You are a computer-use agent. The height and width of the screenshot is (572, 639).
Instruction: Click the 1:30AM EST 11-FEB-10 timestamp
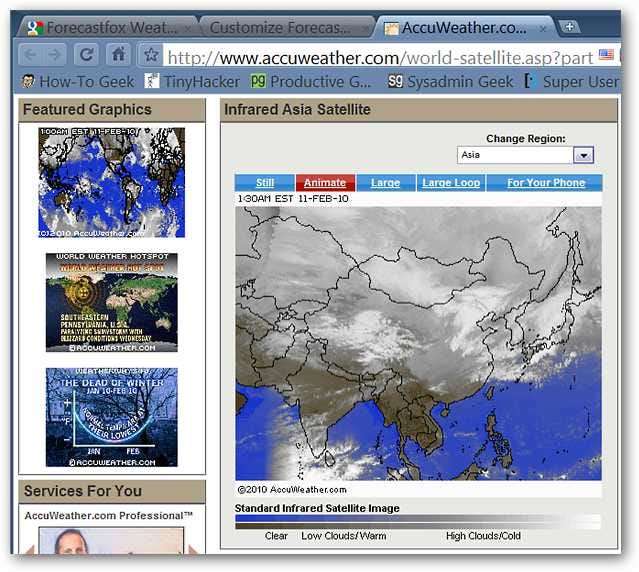pos(293,199)
